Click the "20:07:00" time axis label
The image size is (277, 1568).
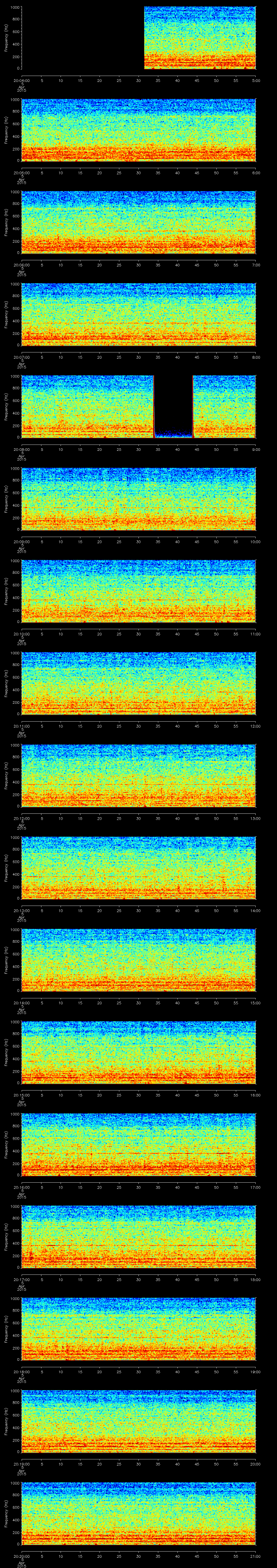pyautogui.click(x=21, y=357)
